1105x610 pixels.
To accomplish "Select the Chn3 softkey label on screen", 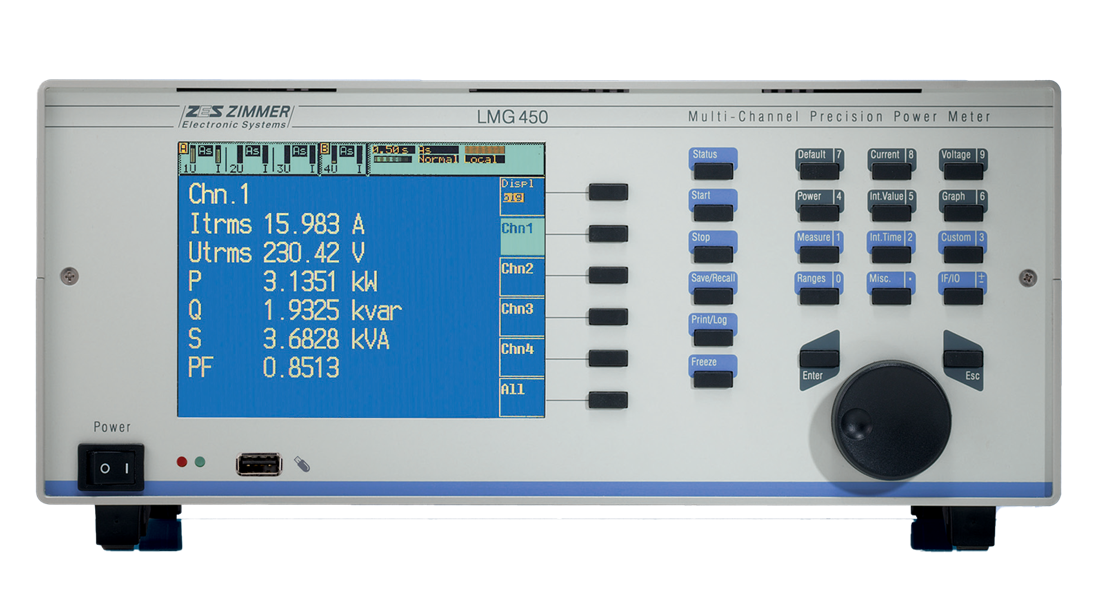I will (521, 316).
